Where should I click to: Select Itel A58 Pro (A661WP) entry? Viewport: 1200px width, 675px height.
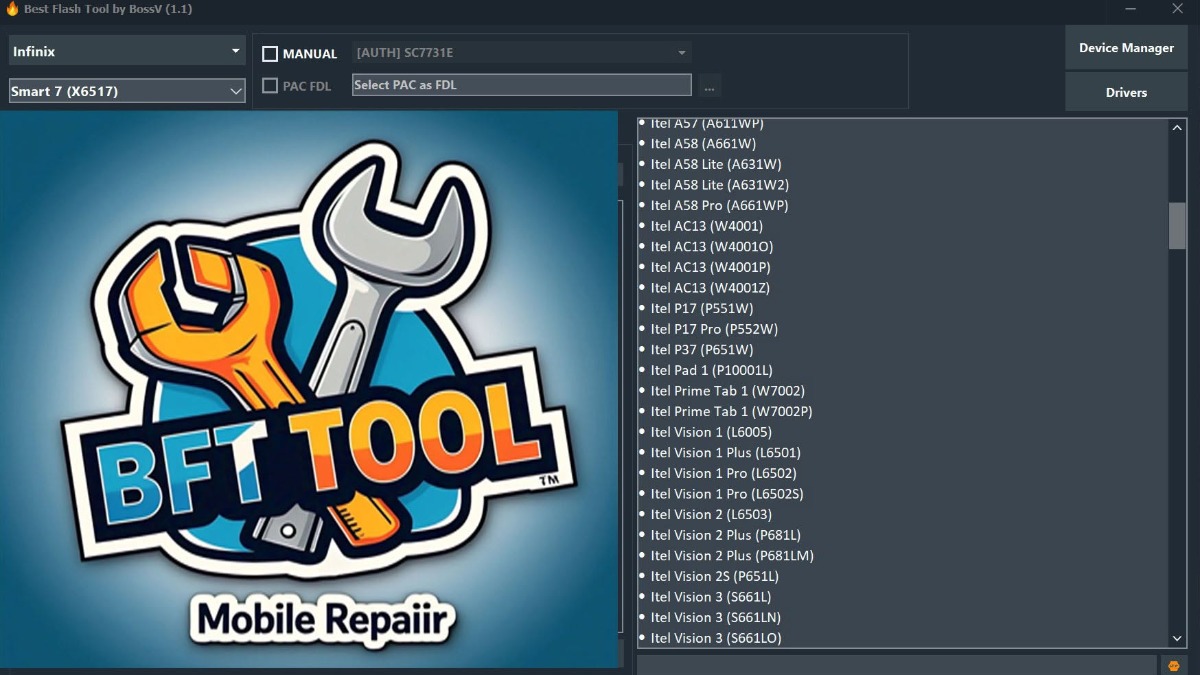(x=719, y=205)
